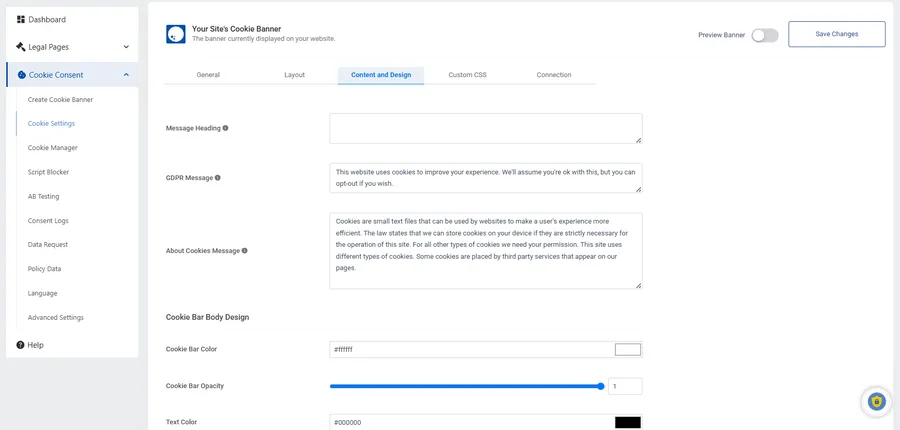Click the Save Changes button

click(837, 34)
